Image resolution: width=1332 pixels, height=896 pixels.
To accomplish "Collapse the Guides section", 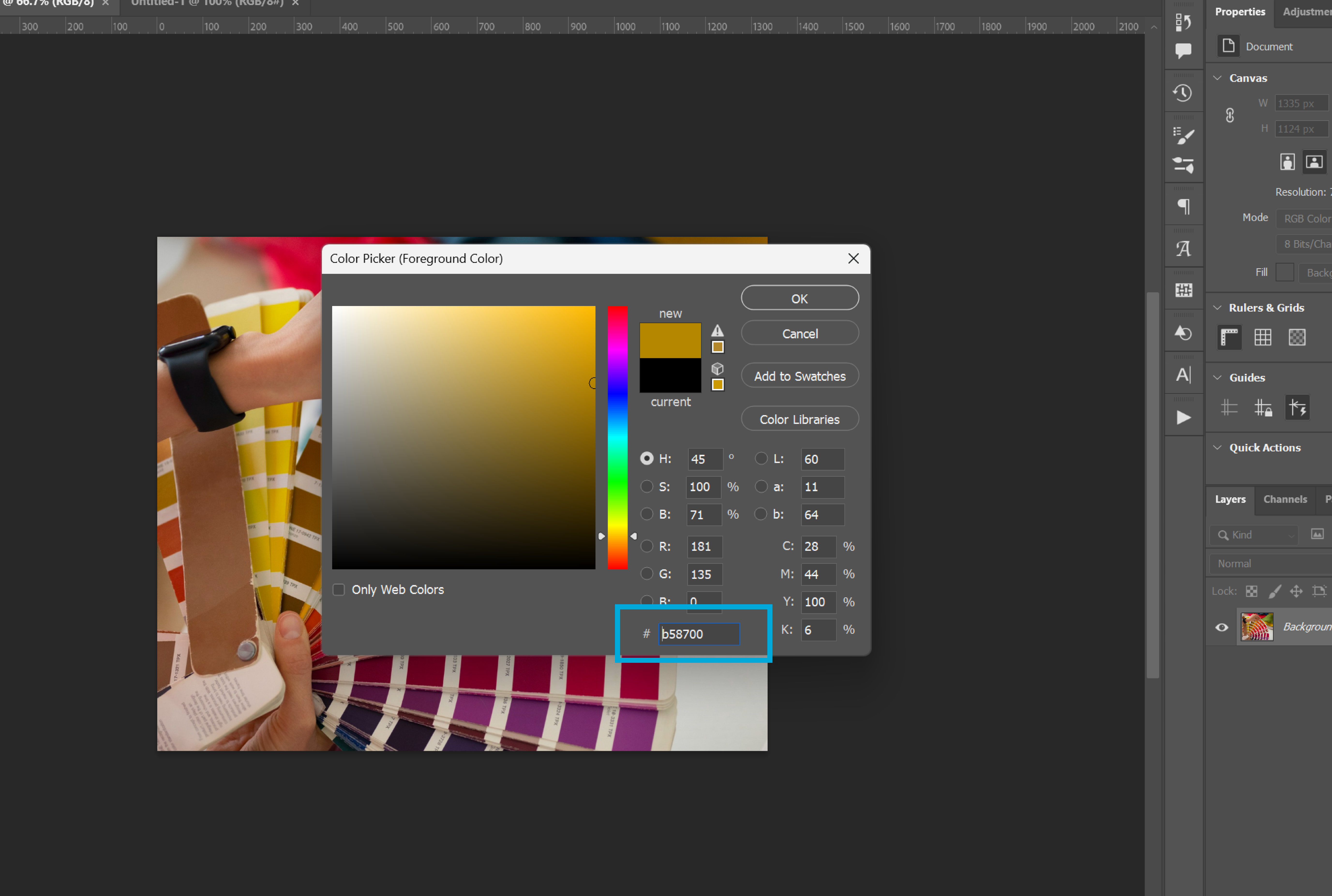I will pos(1217,377).
